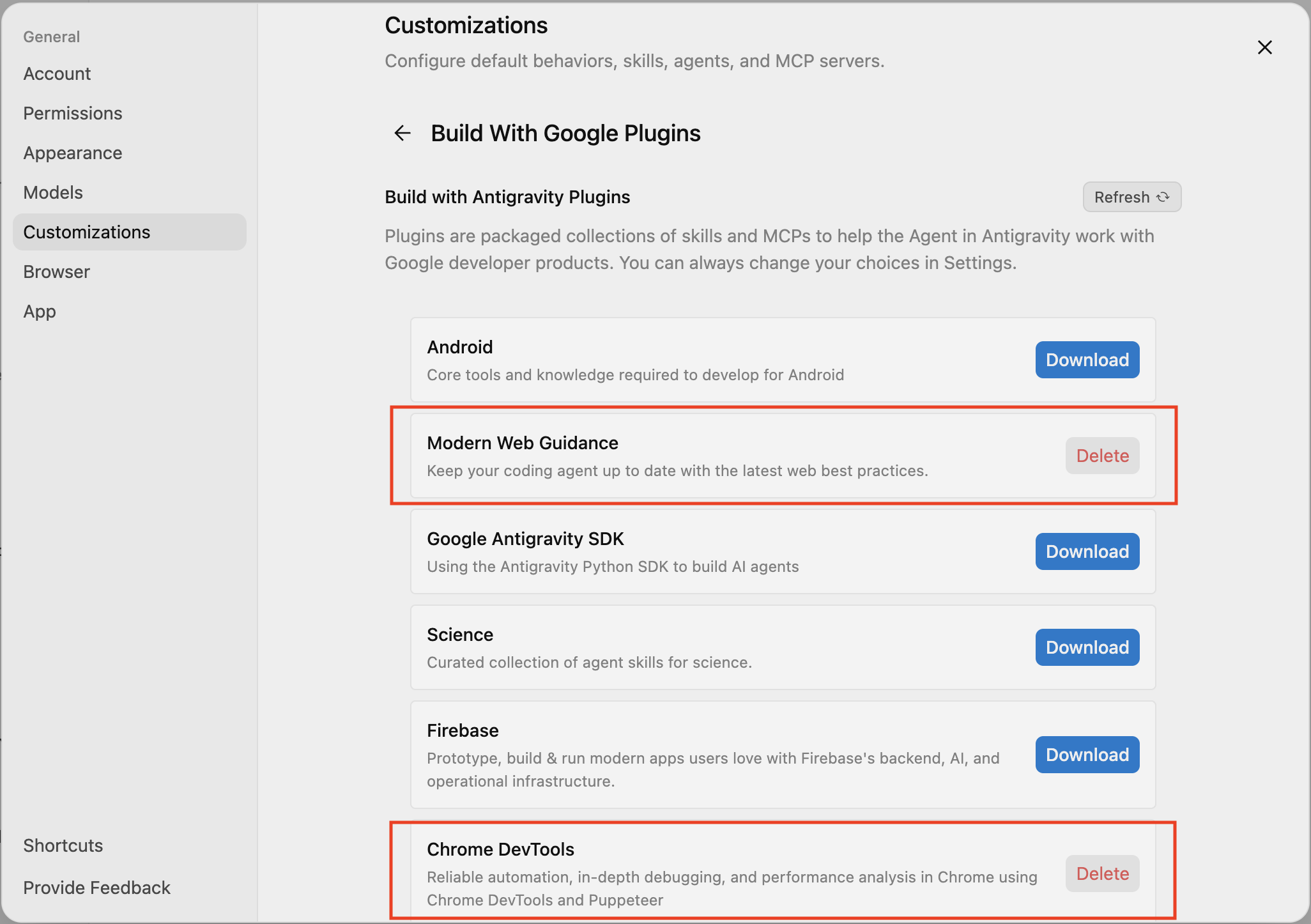Download the Firebase plugin

tap(1087, 755)
